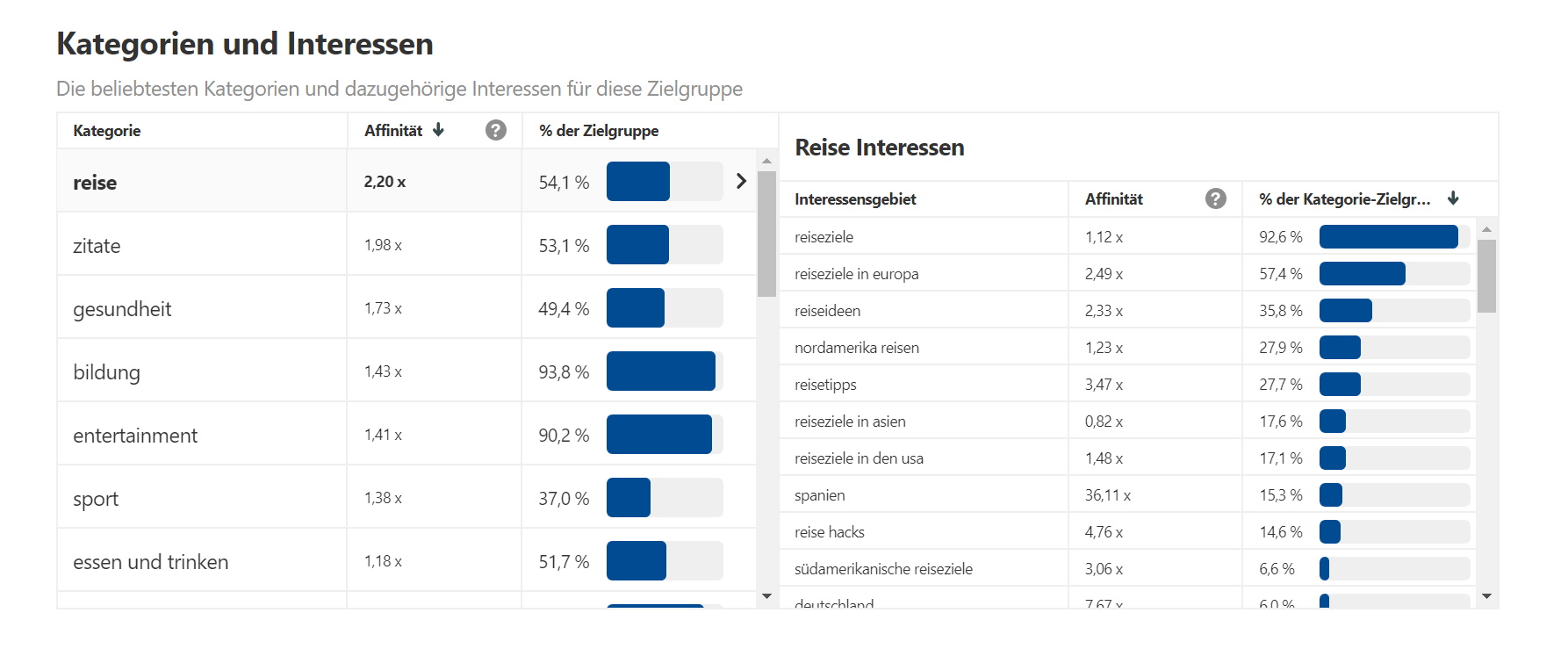Open the Affinität help tooltip in the category table
Image resolution: width=1568 pixels, height=656 pixels.
click(496, 130)
